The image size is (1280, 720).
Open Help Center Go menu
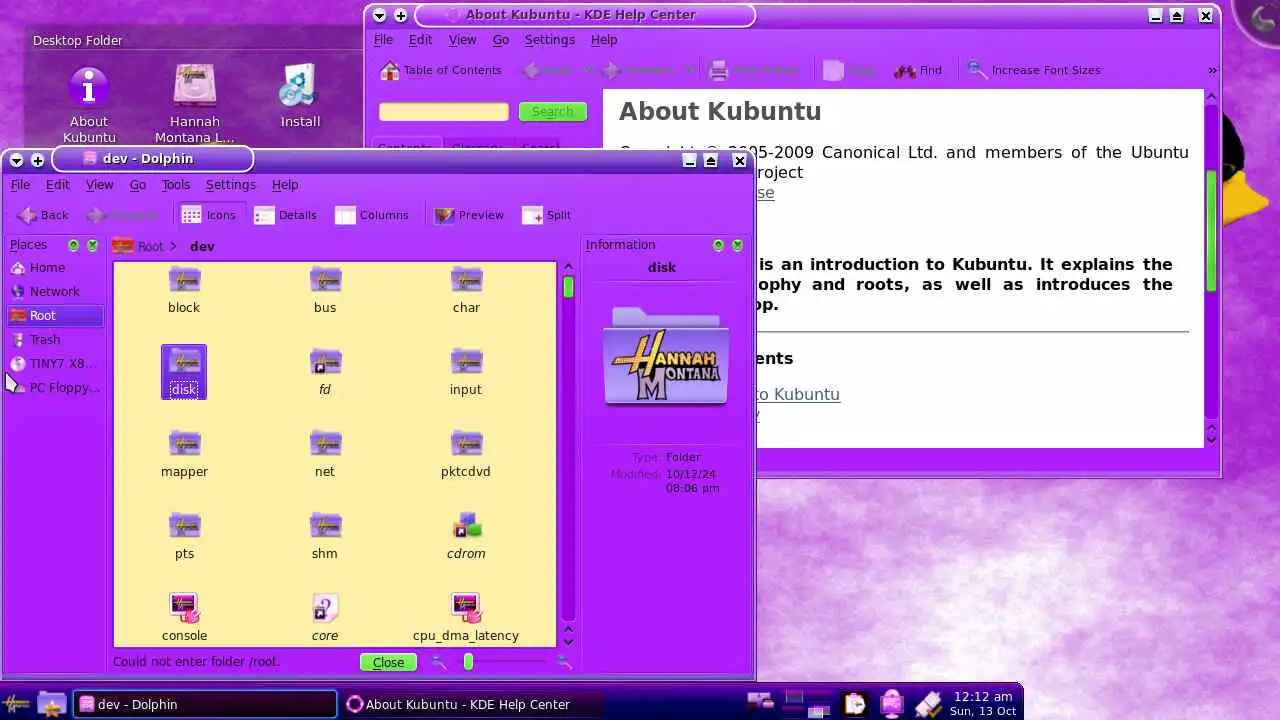[x=501, y=40]
